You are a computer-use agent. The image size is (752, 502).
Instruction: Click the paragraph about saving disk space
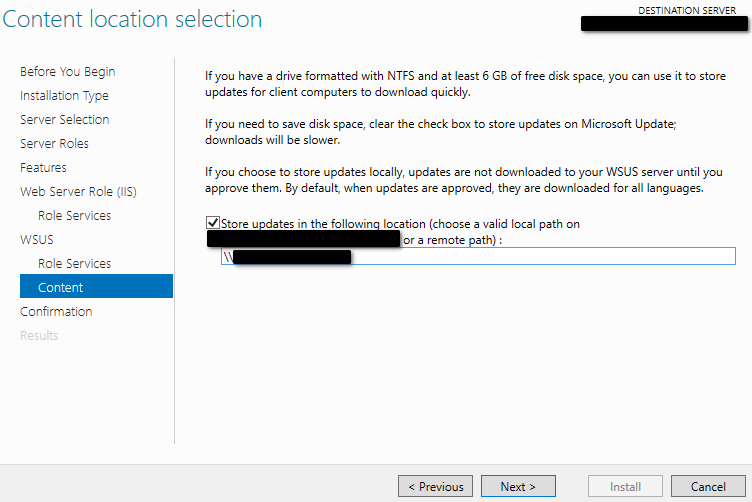click(x=440, y=132)
